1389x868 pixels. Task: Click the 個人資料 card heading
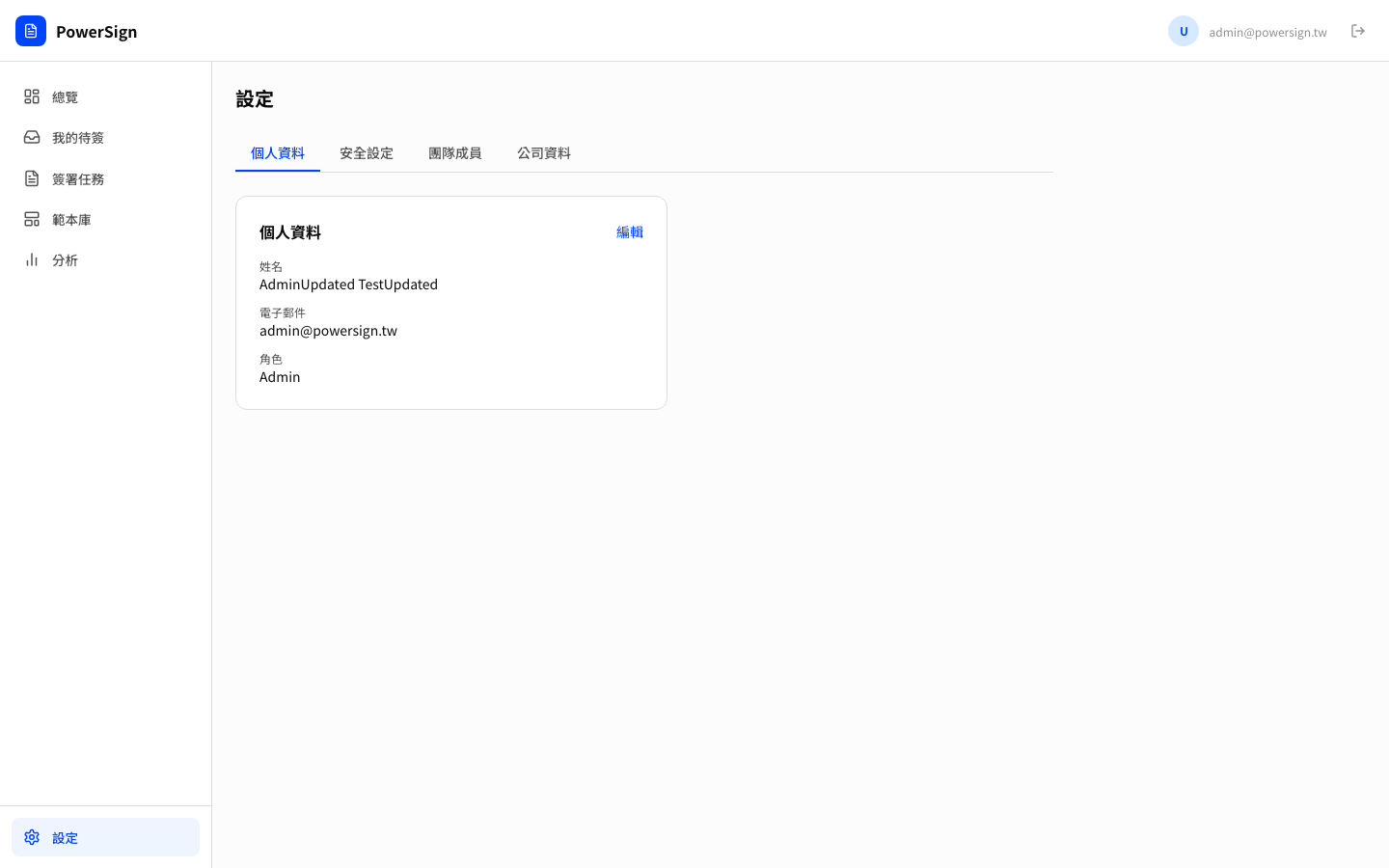[x=290, y=231]
